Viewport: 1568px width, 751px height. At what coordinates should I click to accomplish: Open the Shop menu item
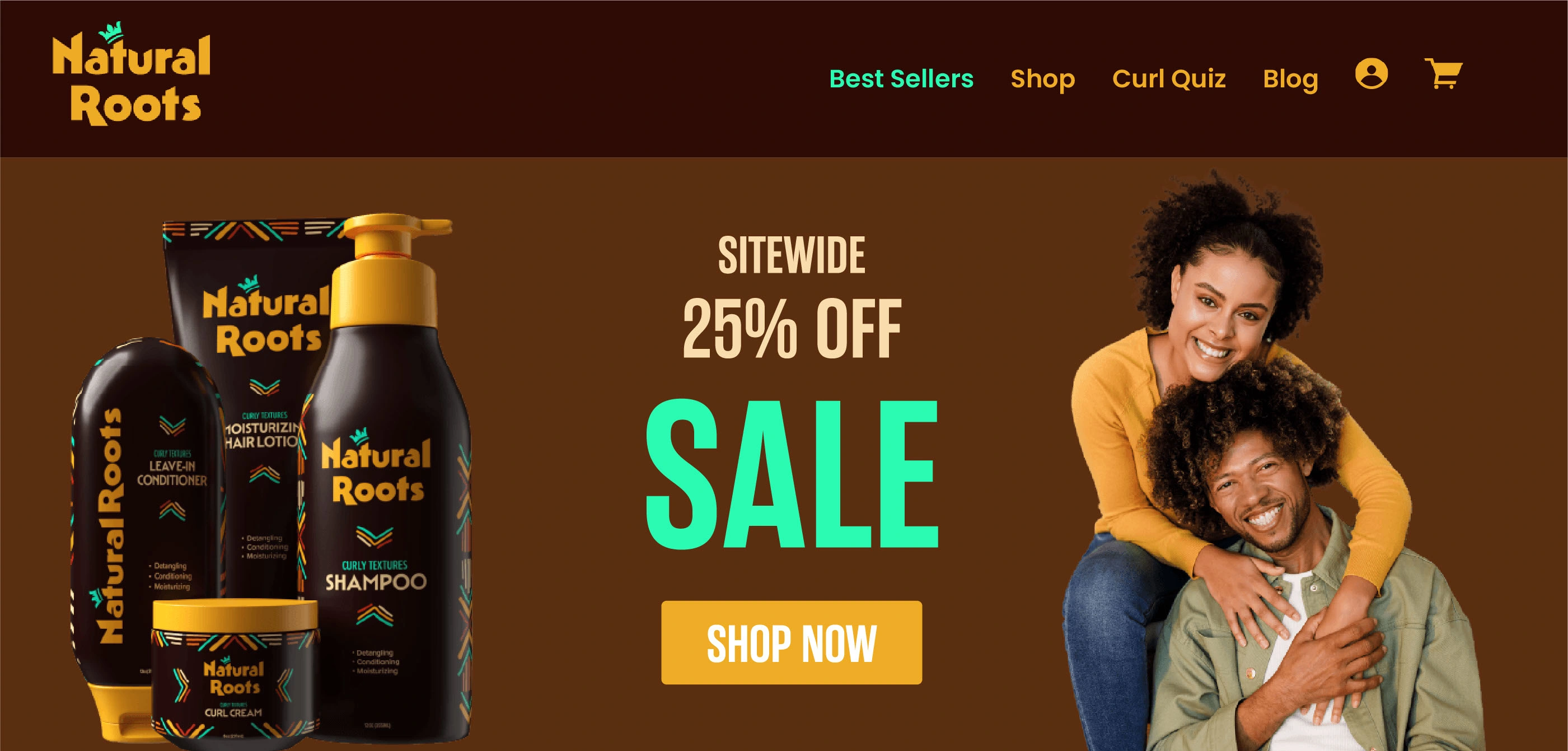click(x=1043, y=79)
